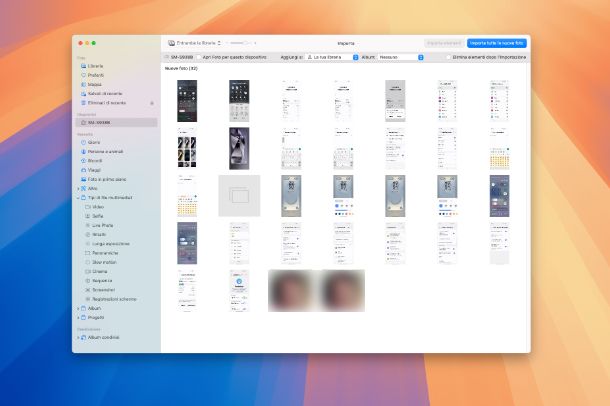This screenshot has height=406, width=610.
Task: Enable Apri Foto per questo dispositivo
Action: [x=199, y=58]
